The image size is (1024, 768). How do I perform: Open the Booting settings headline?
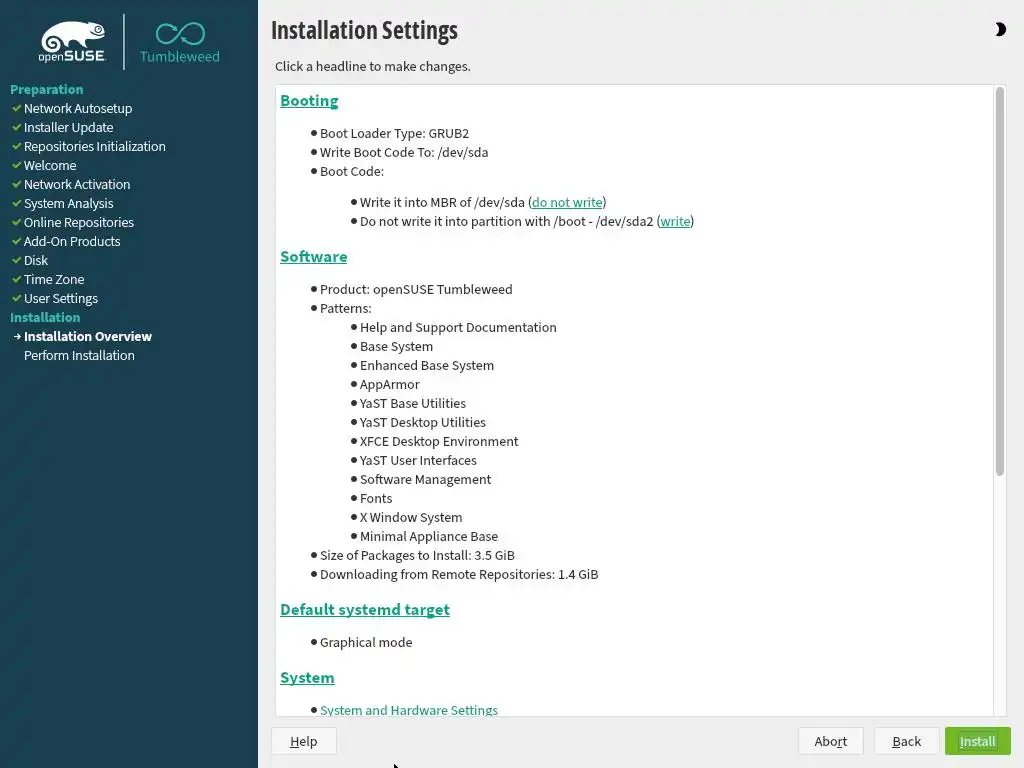309,101
